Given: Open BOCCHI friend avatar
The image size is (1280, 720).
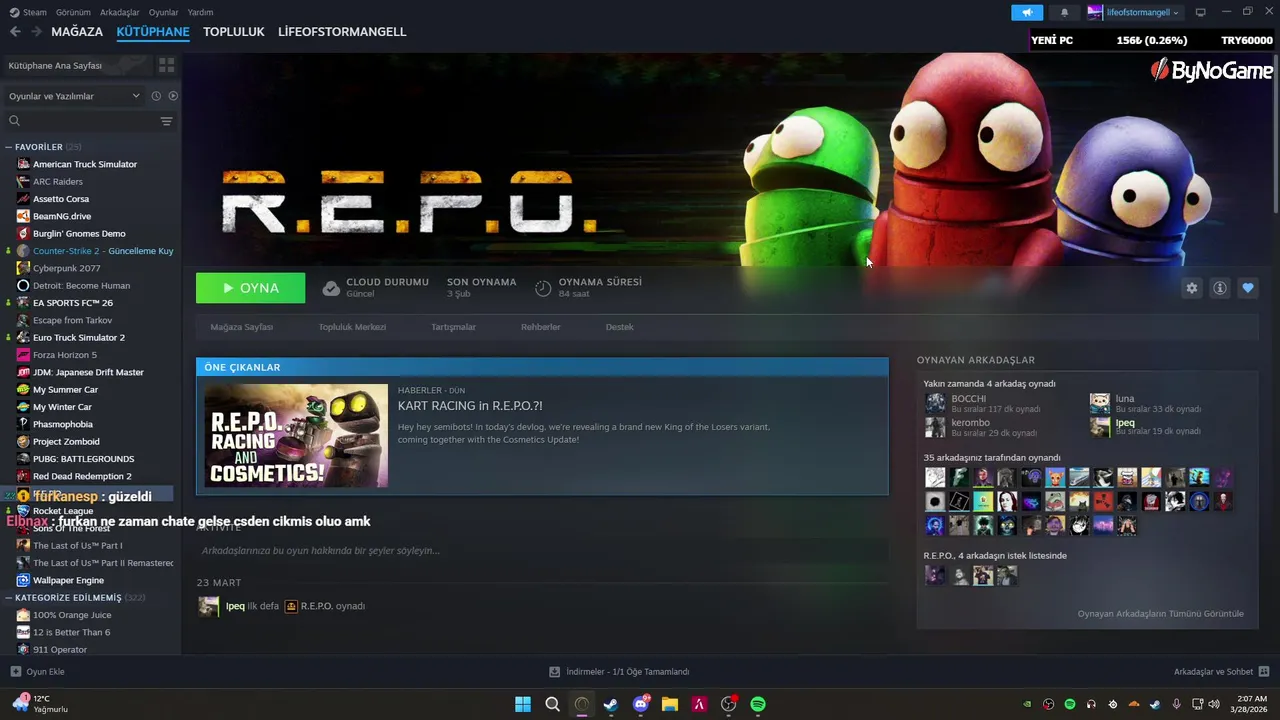Looking at the screenshot, I should 935,403.
